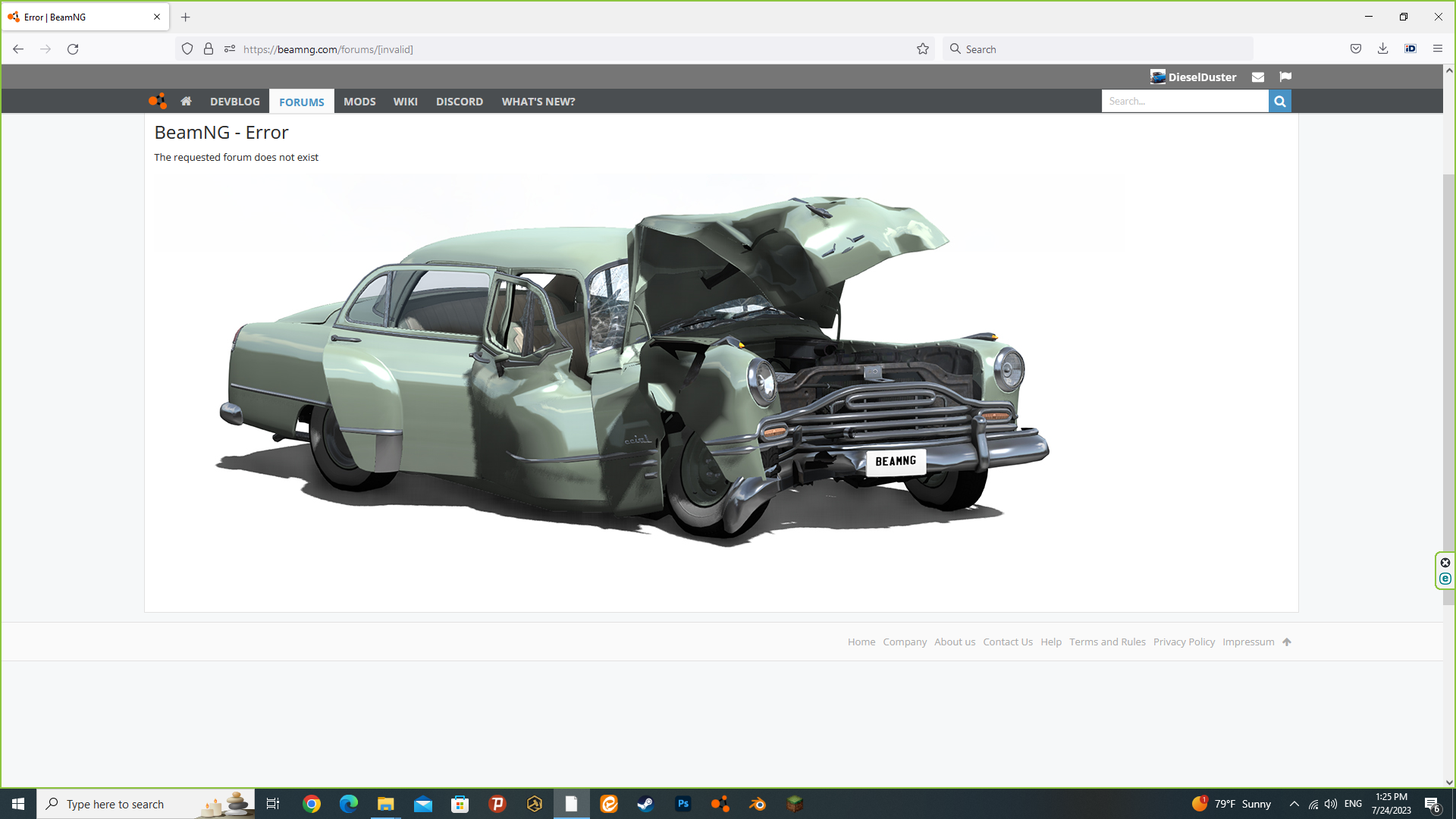Viewport: 1456px width, 819px height.
Task: Open Terms and Rules footer link
Action: [x=1107, y=642]
